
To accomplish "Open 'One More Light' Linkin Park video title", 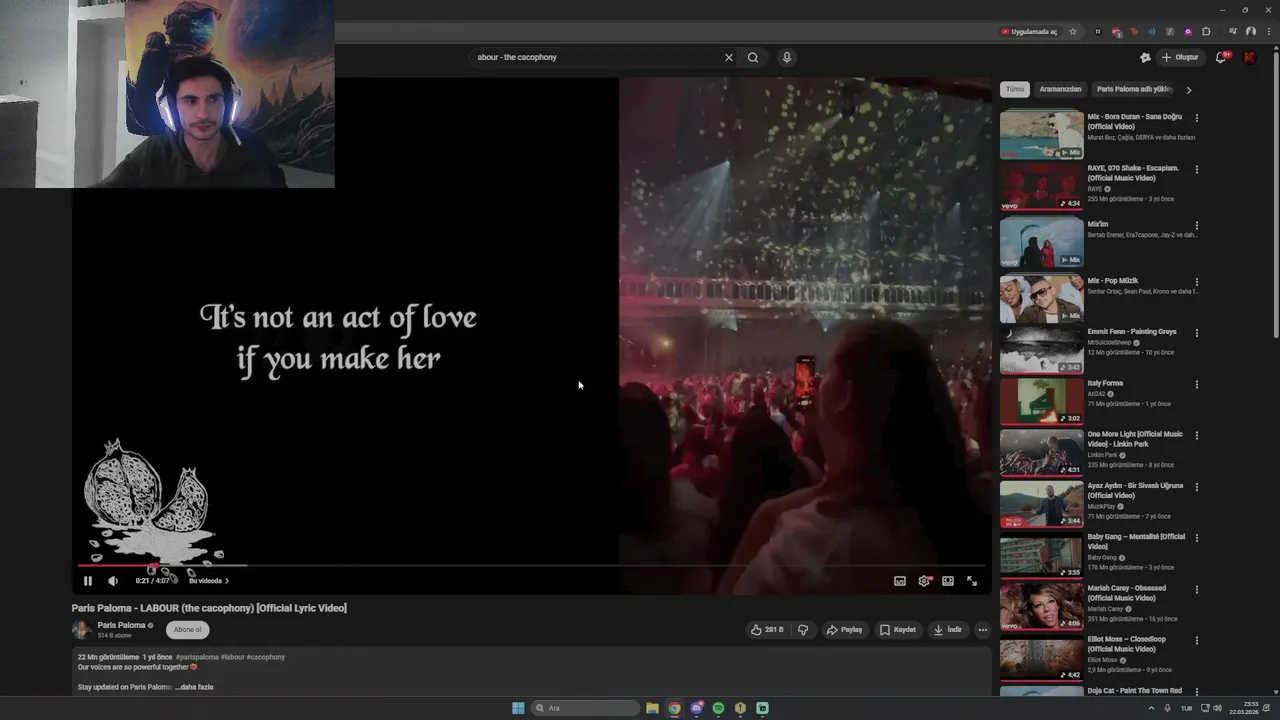I will click(x=1135, y=439).
